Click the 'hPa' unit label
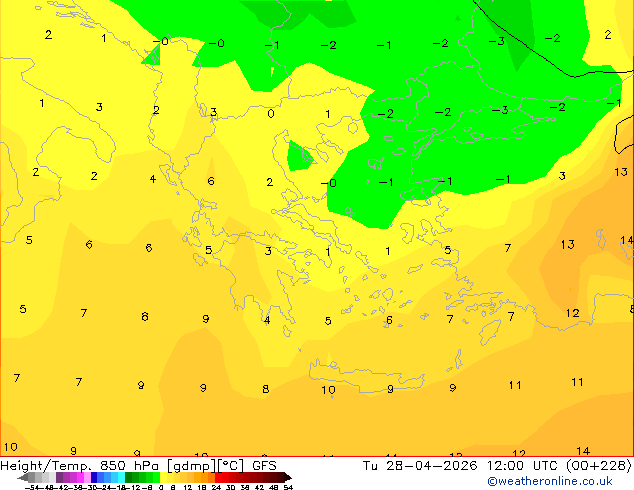 coord(146,466)
